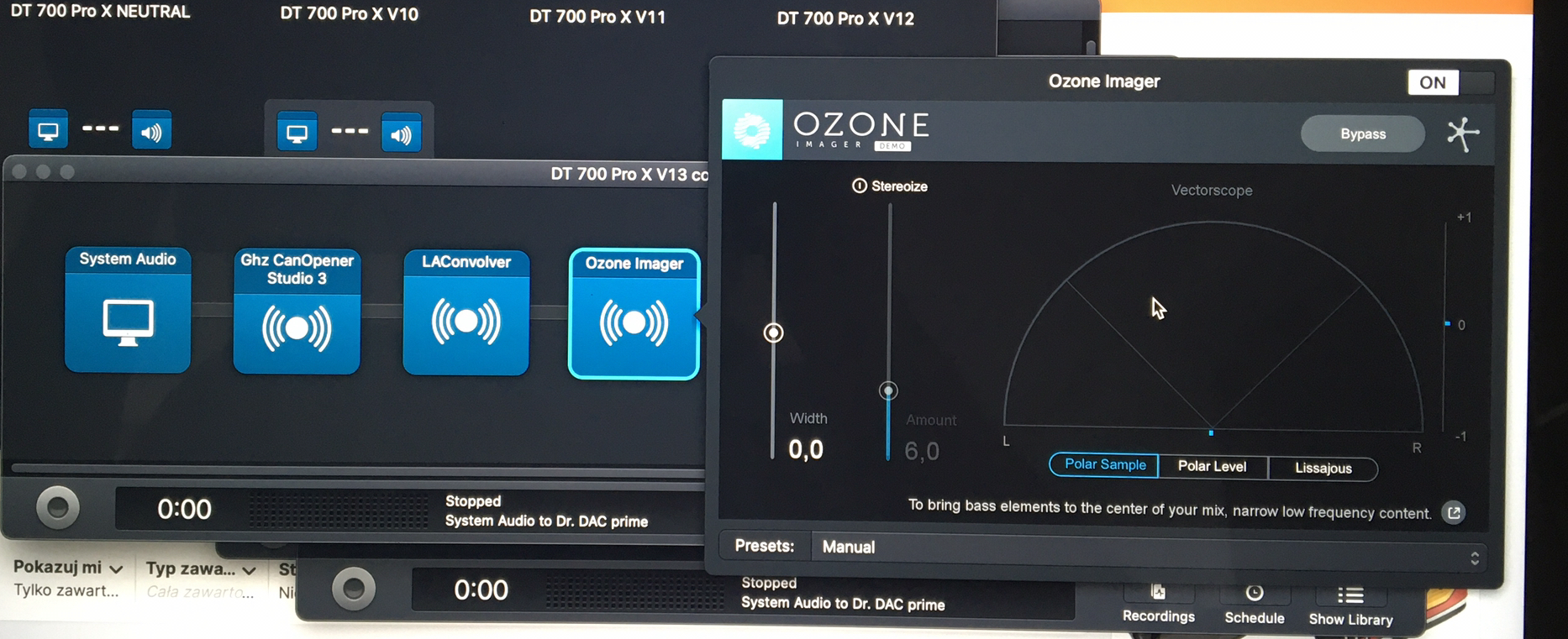Click the speaker output icon in NEUTRAL session
The width and height of the screenshot is (1568, 639).
(151, 131)
